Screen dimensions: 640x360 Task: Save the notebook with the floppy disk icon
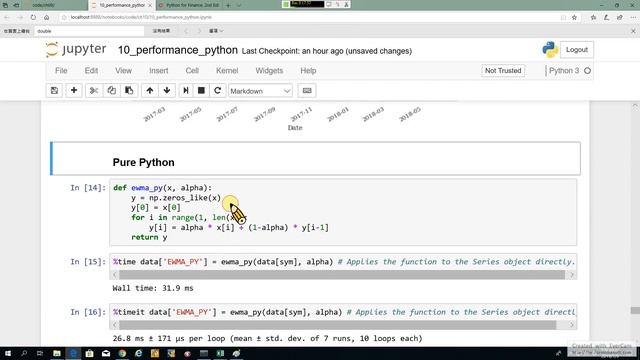click(x=54, y=91)
